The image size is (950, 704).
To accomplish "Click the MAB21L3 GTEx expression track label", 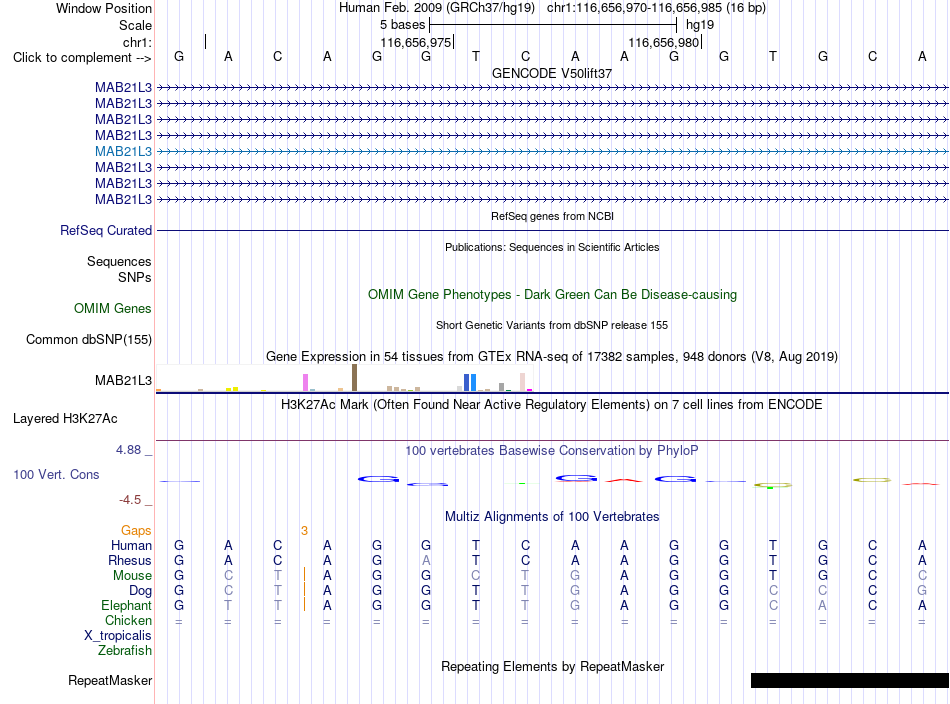I will (x=124, y=380).
